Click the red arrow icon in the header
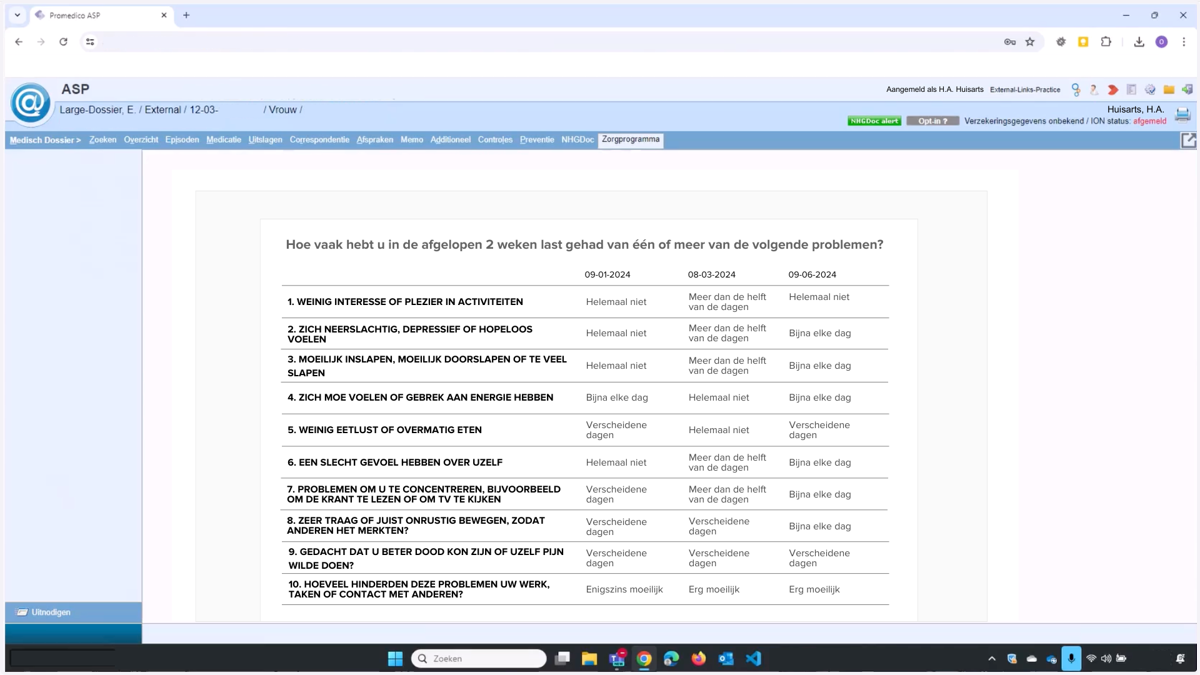Screen dimensions: 1200x675 [1113, 90]
